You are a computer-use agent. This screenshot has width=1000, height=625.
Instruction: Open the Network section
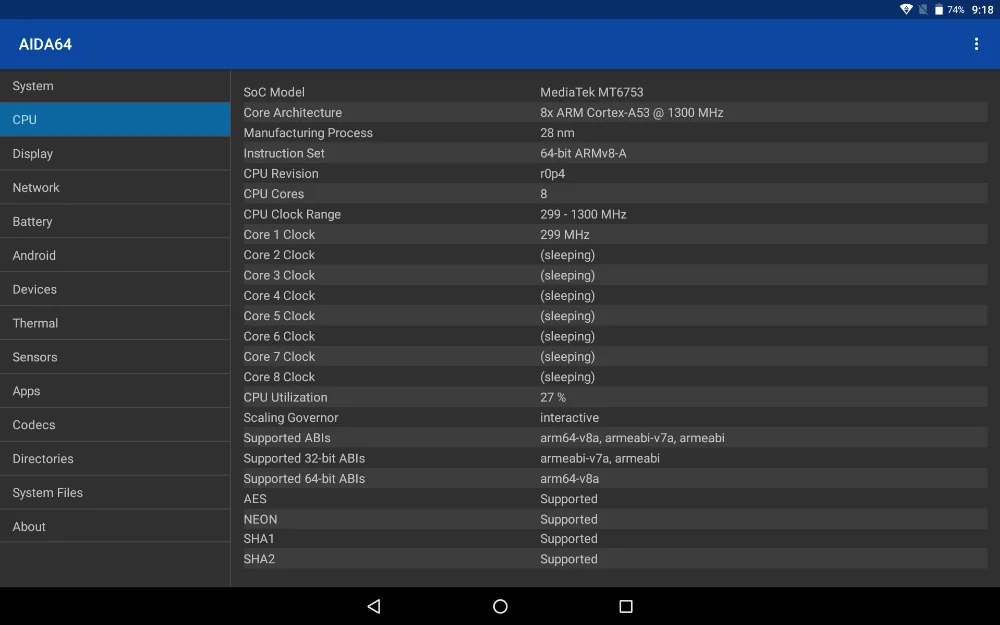tap(115, 188)
